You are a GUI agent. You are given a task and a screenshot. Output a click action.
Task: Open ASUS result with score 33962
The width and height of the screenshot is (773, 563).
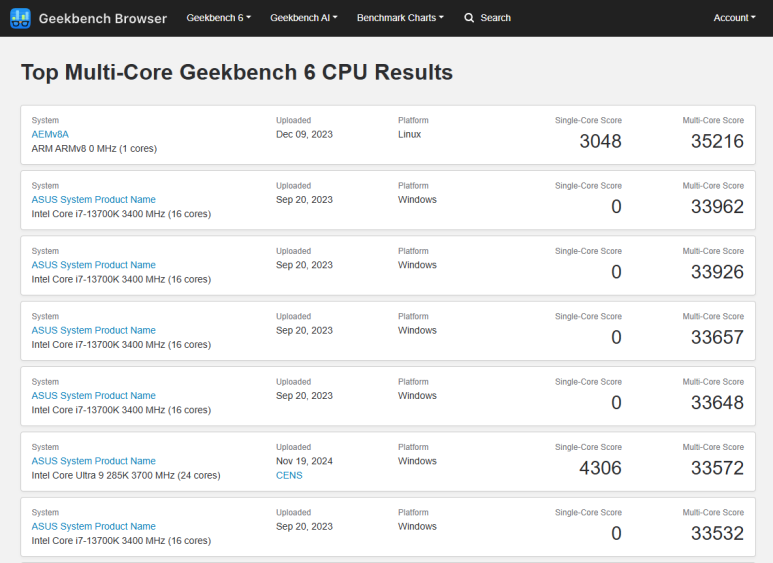94,200
